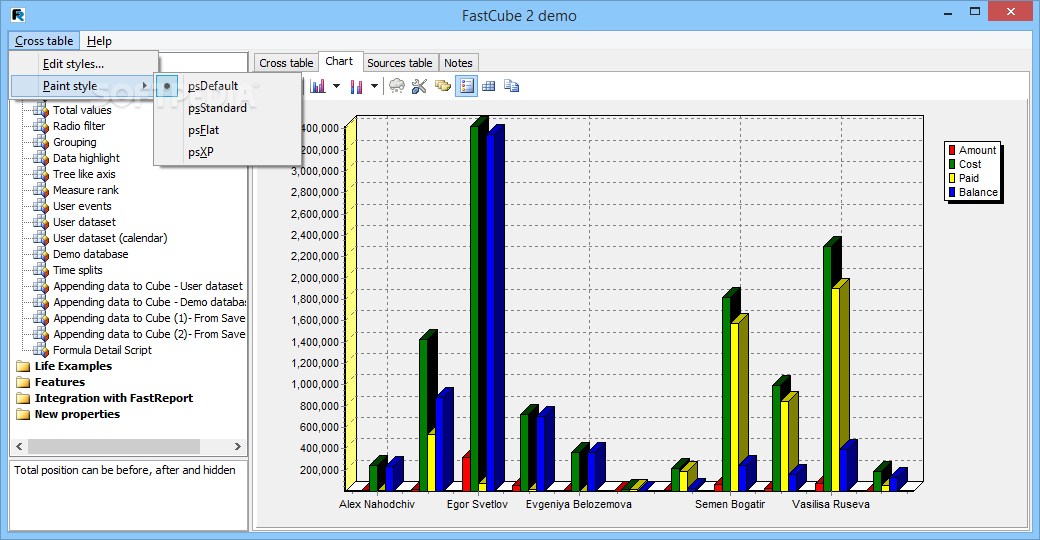Open the Total values example
The height and width of the screenshot is (540, 1040).
[x=82, y=110]
